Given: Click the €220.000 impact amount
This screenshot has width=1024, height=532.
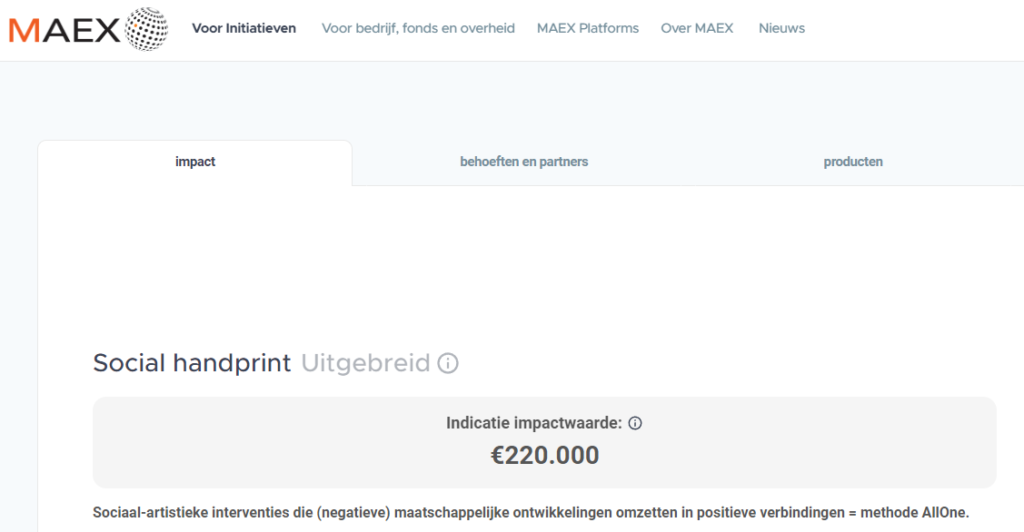Looking at the screenshot, I should 545,456.
